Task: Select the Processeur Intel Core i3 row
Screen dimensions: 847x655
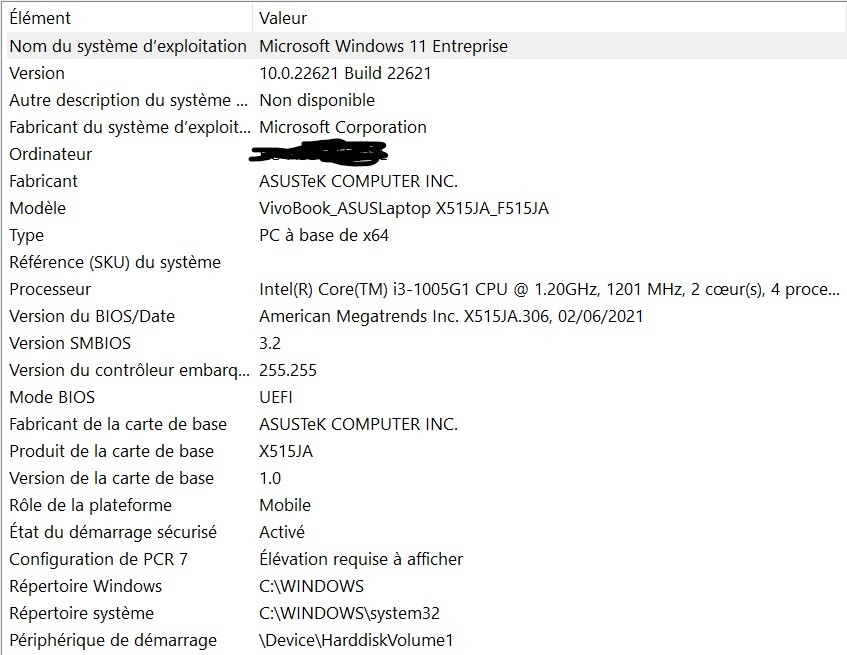Action: click(x=425, y=289)
